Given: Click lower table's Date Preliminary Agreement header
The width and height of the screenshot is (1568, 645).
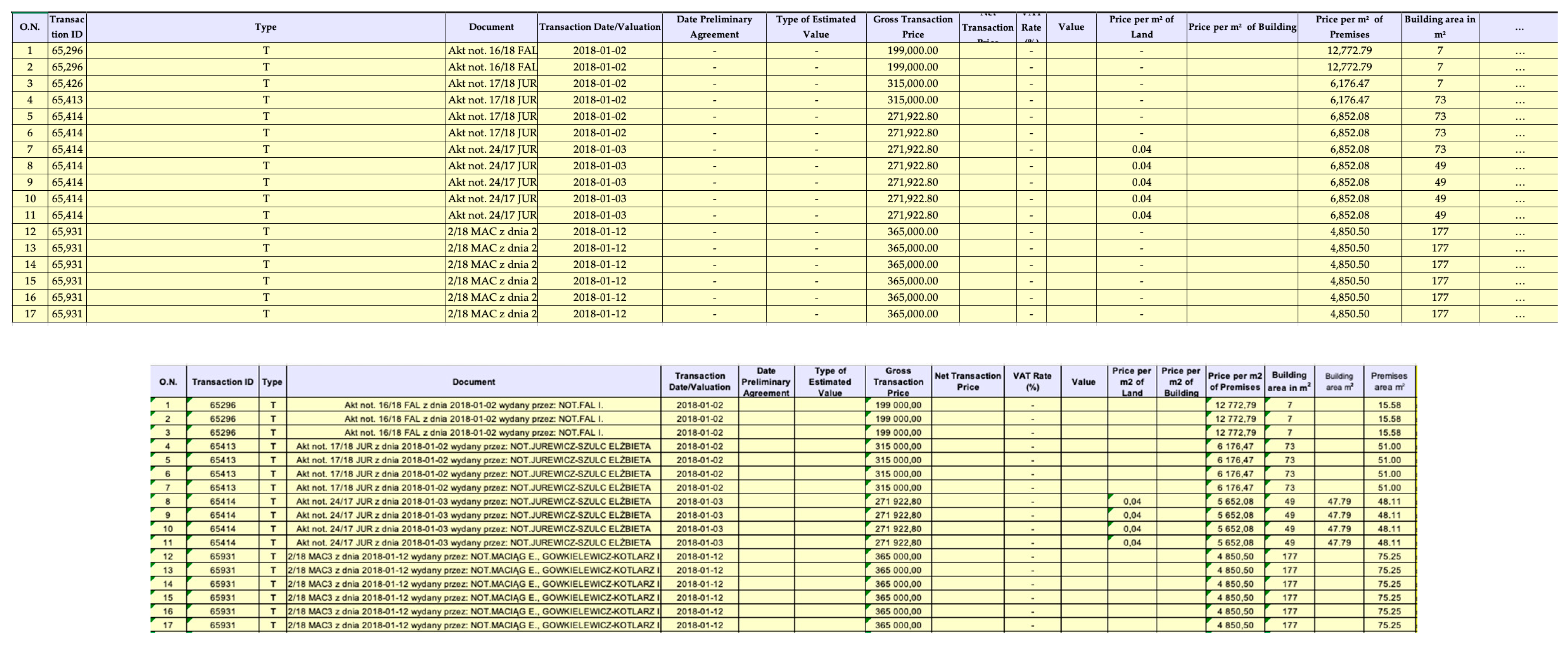Looking at the screenshot, I should (766, 381).
